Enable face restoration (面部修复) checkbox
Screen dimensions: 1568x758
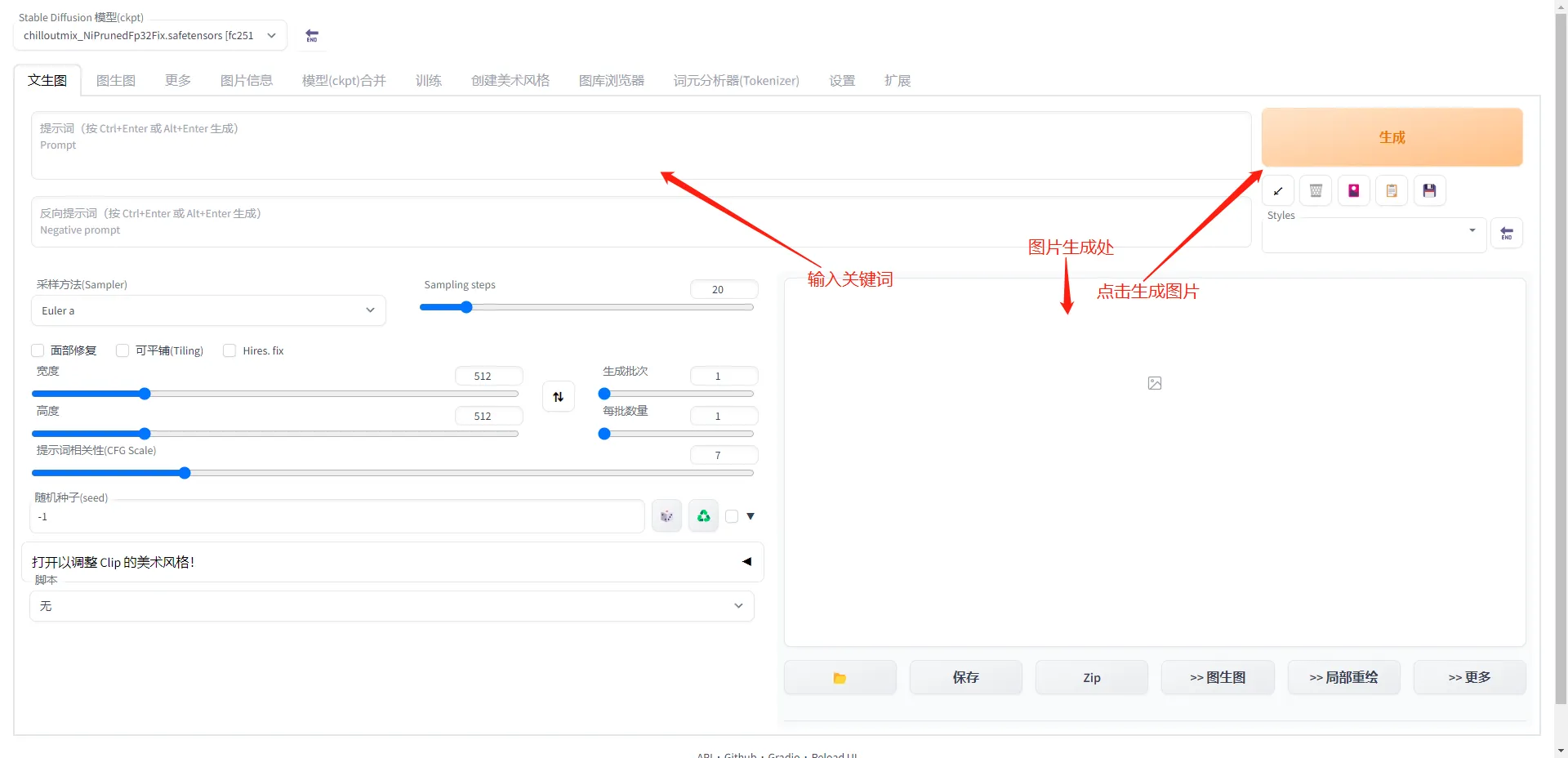click(38, 350)
